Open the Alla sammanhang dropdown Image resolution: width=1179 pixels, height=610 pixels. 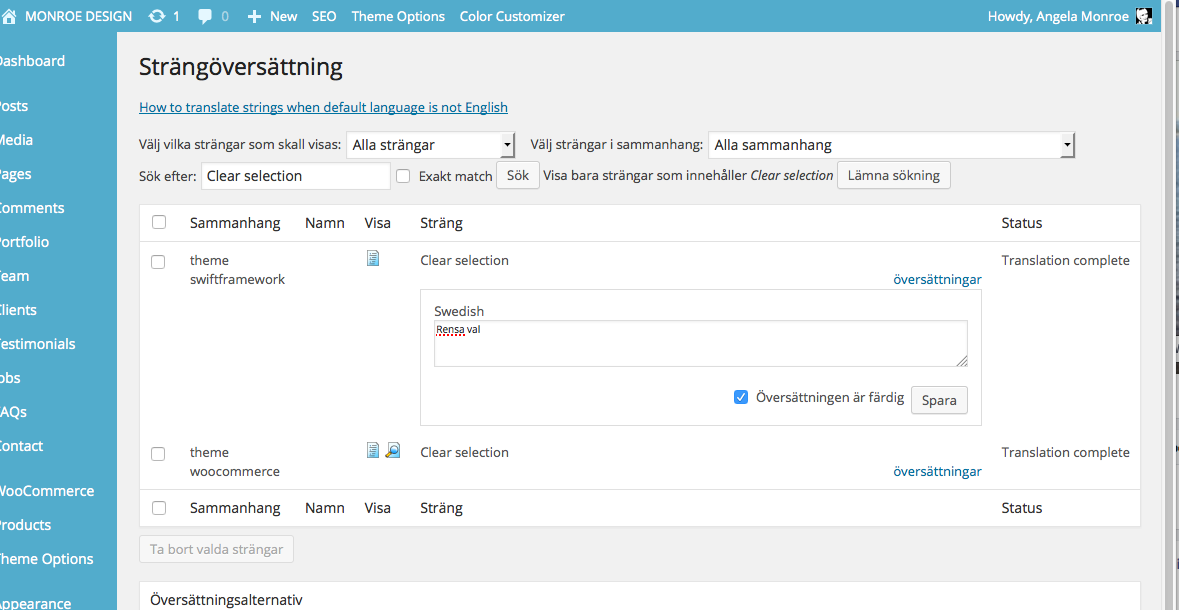[892, 144]
